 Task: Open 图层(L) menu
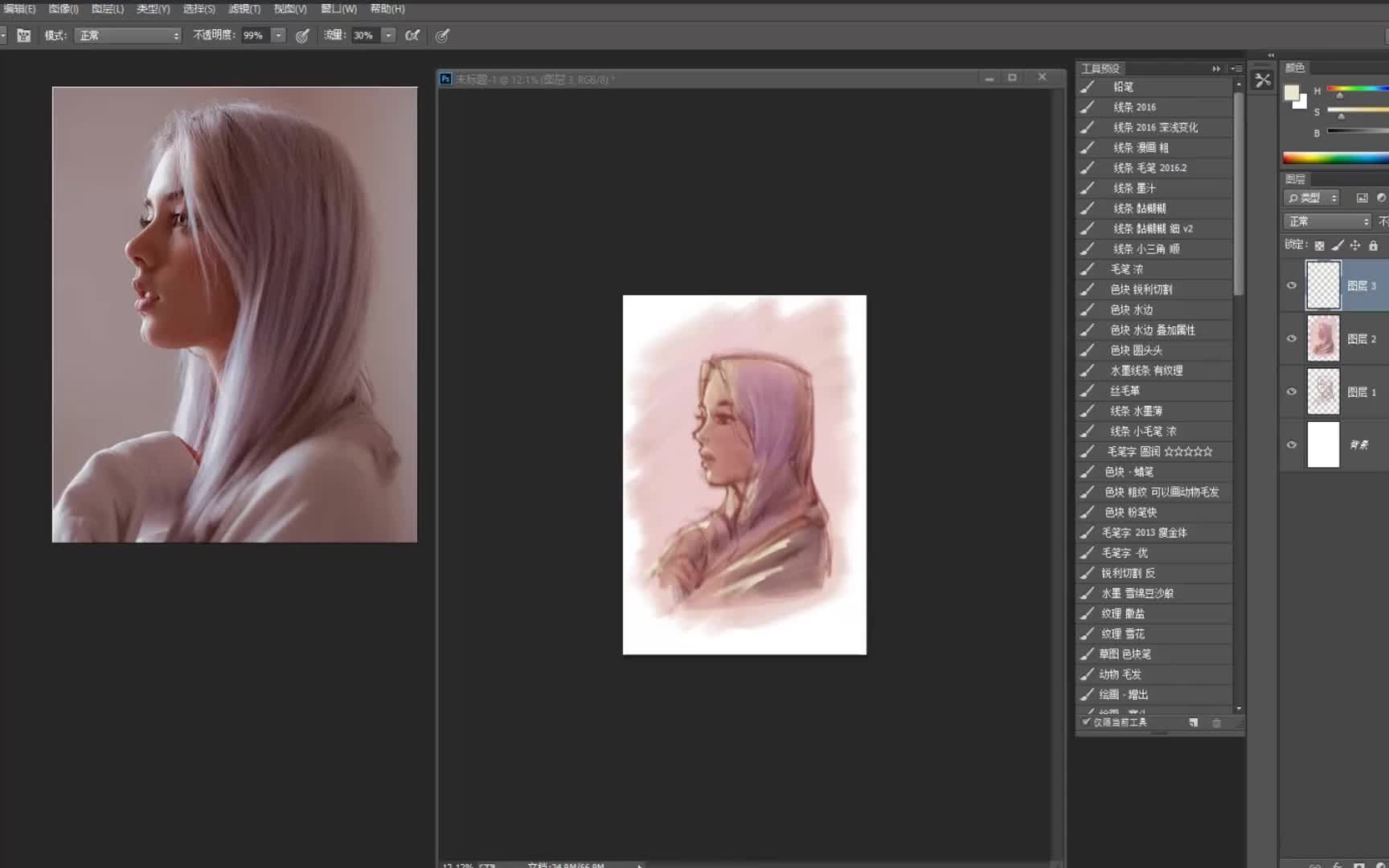(x=108, y=9)
